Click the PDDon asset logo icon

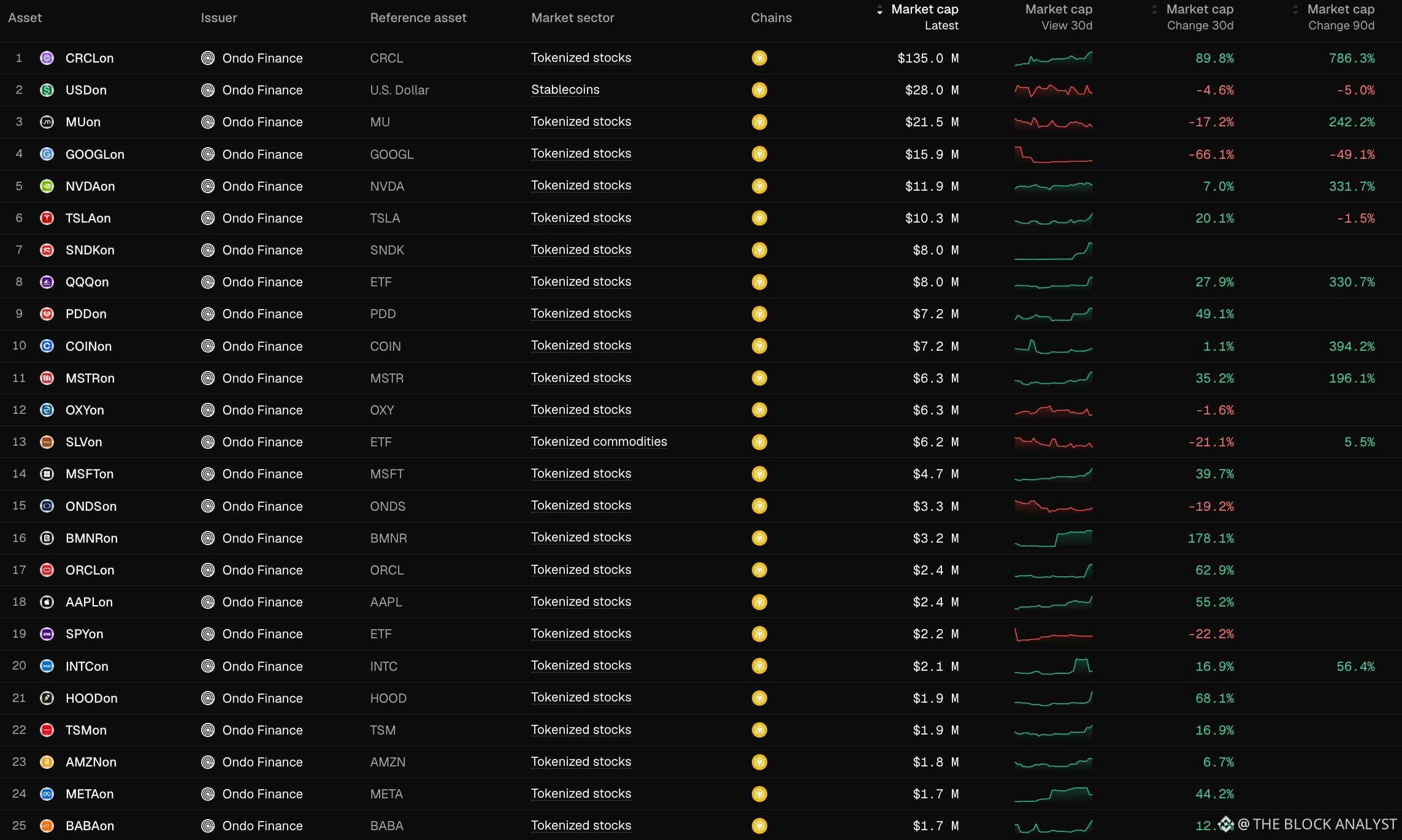(47, 314)
